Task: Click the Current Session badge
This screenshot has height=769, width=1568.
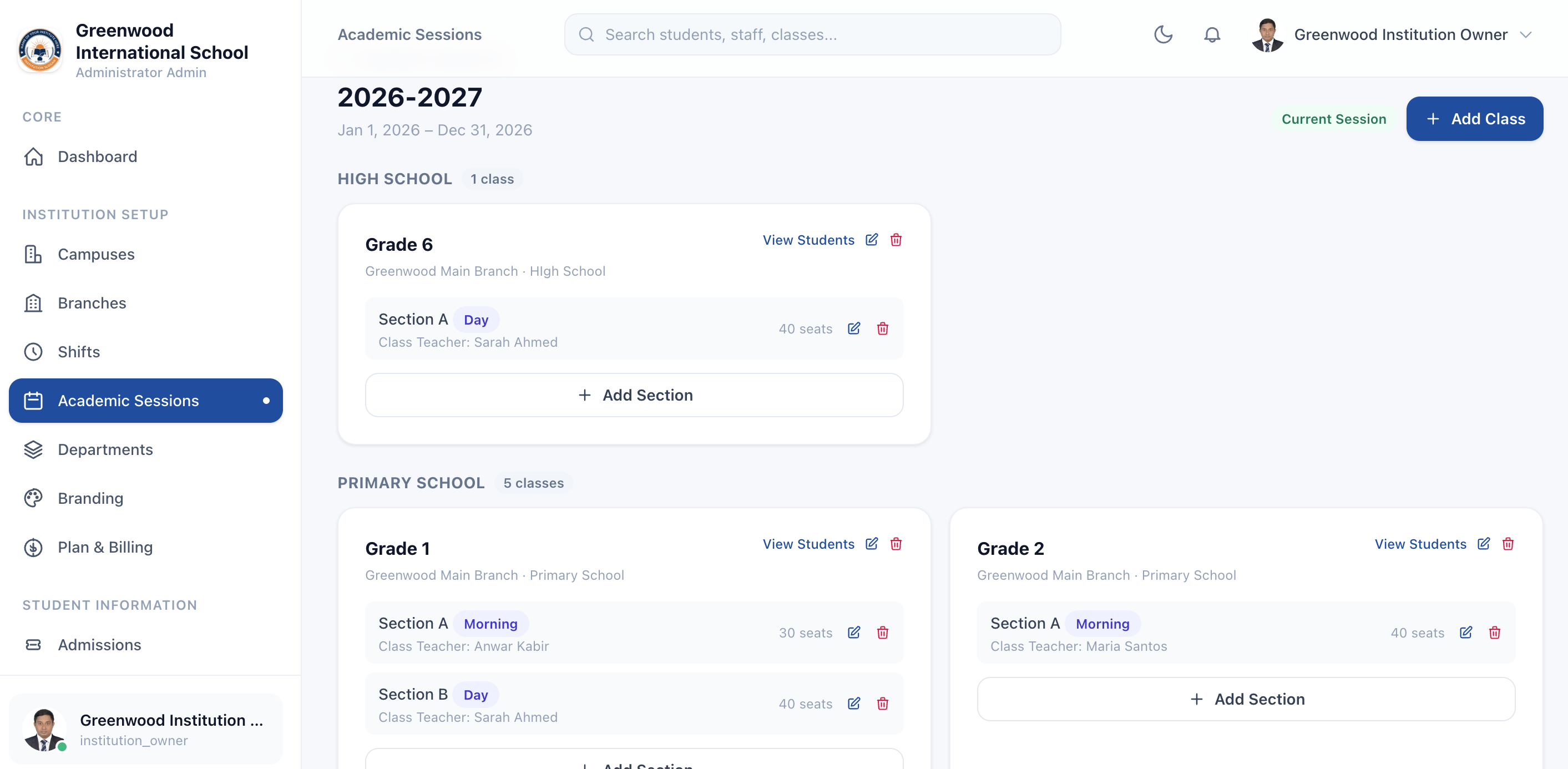Action: (1334, 119)
